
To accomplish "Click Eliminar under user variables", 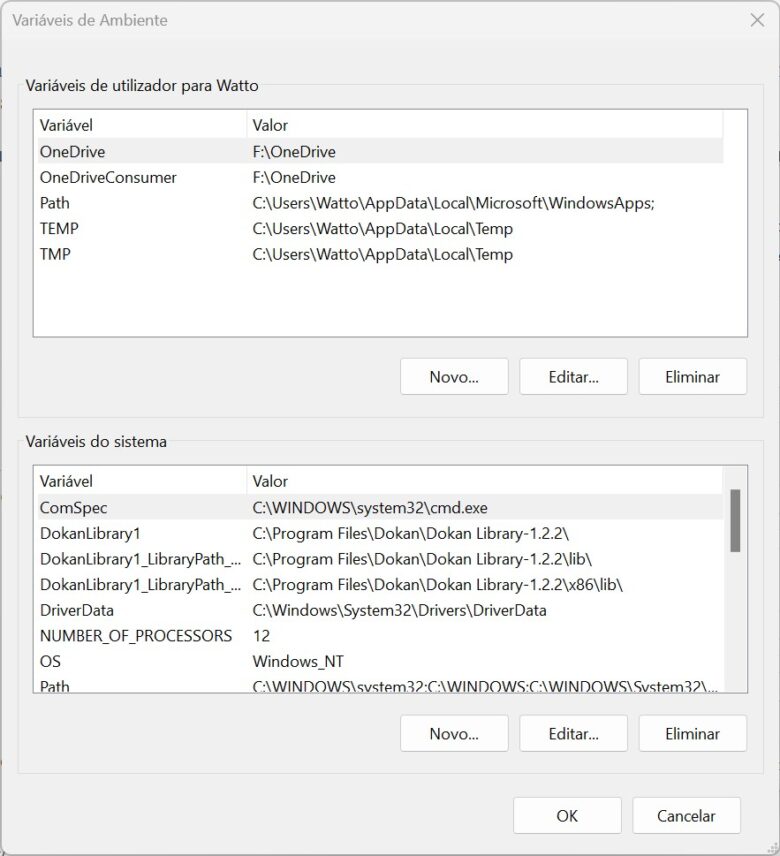I will [692, 377].
